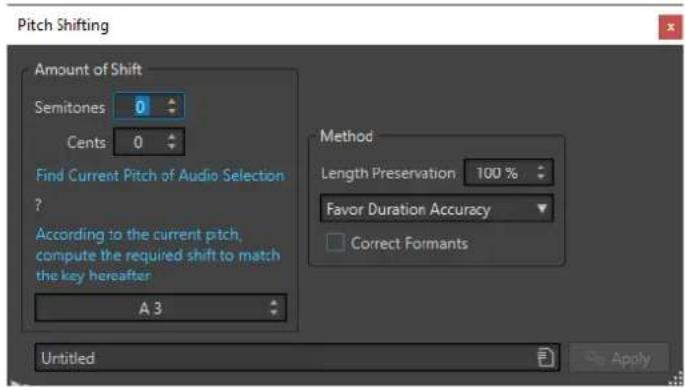Click the compute required shift to match key link
This screenshot has height=387, width=685.
(158, 255)
